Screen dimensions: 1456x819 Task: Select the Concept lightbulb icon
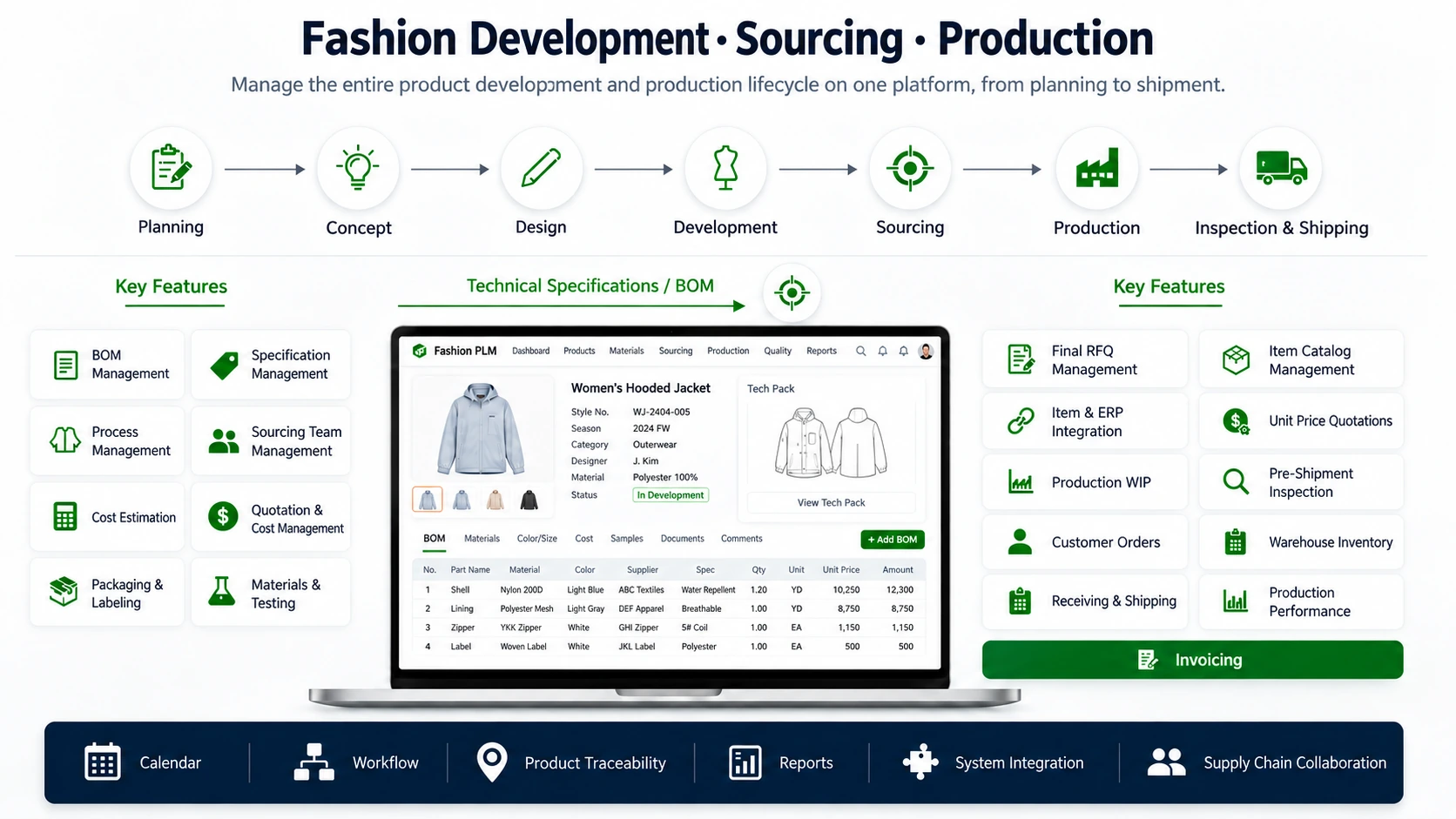point(358,168)
